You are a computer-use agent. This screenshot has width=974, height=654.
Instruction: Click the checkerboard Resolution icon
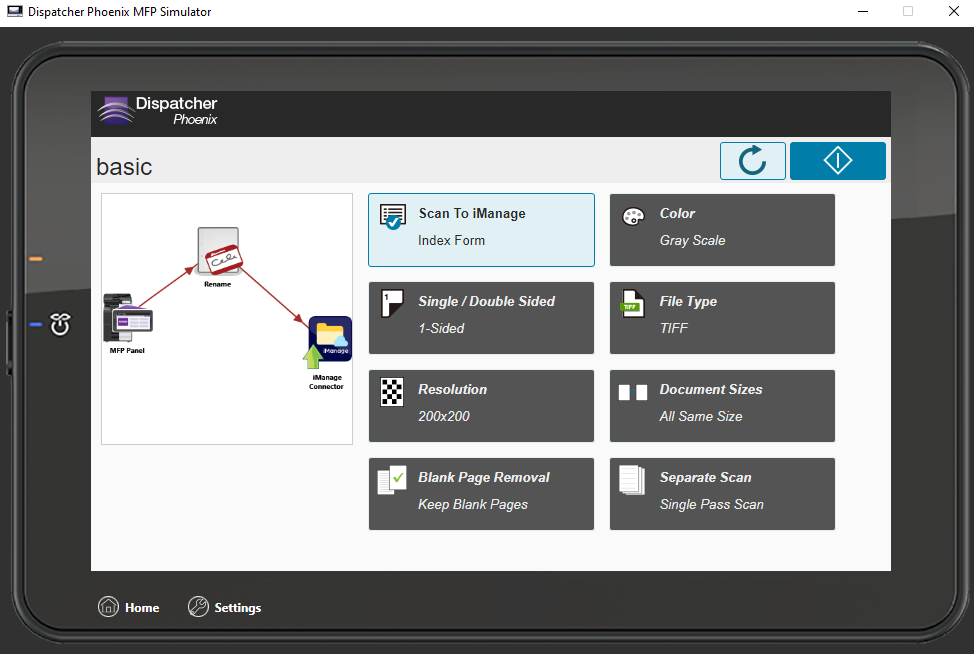coord(395,389)
